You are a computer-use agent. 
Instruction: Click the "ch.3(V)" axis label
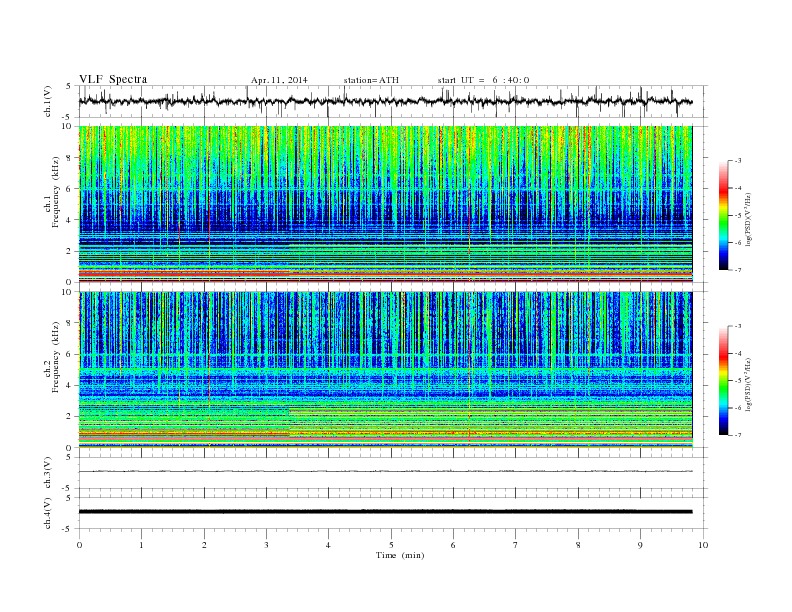(x=48, y=473)
